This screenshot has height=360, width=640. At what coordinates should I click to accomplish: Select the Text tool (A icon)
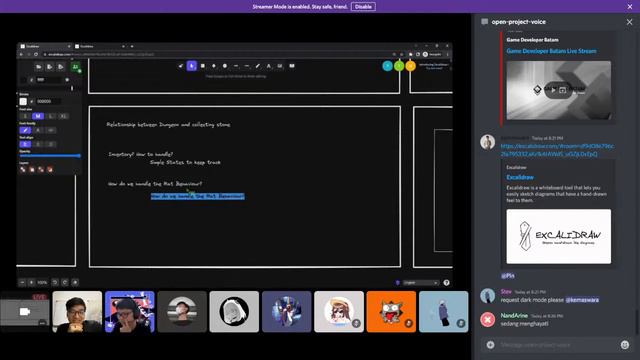pyautogui.click(x=269, y=66)
